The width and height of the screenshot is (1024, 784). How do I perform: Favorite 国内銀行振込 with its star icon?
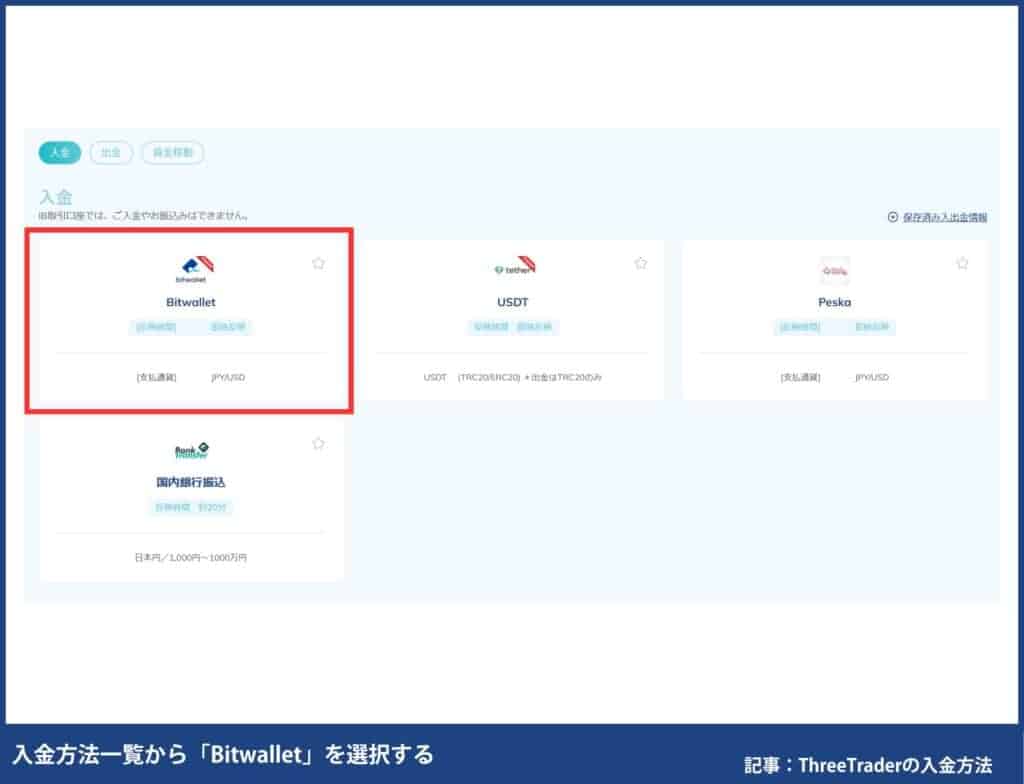click(318, 444)
